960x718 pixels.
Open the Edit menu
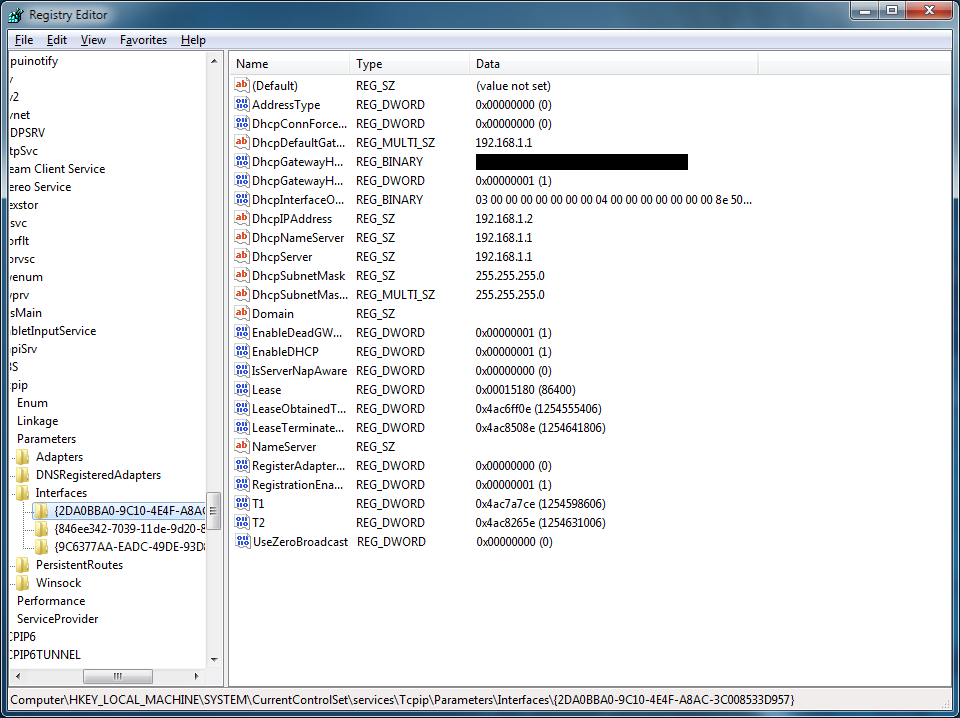56,40
